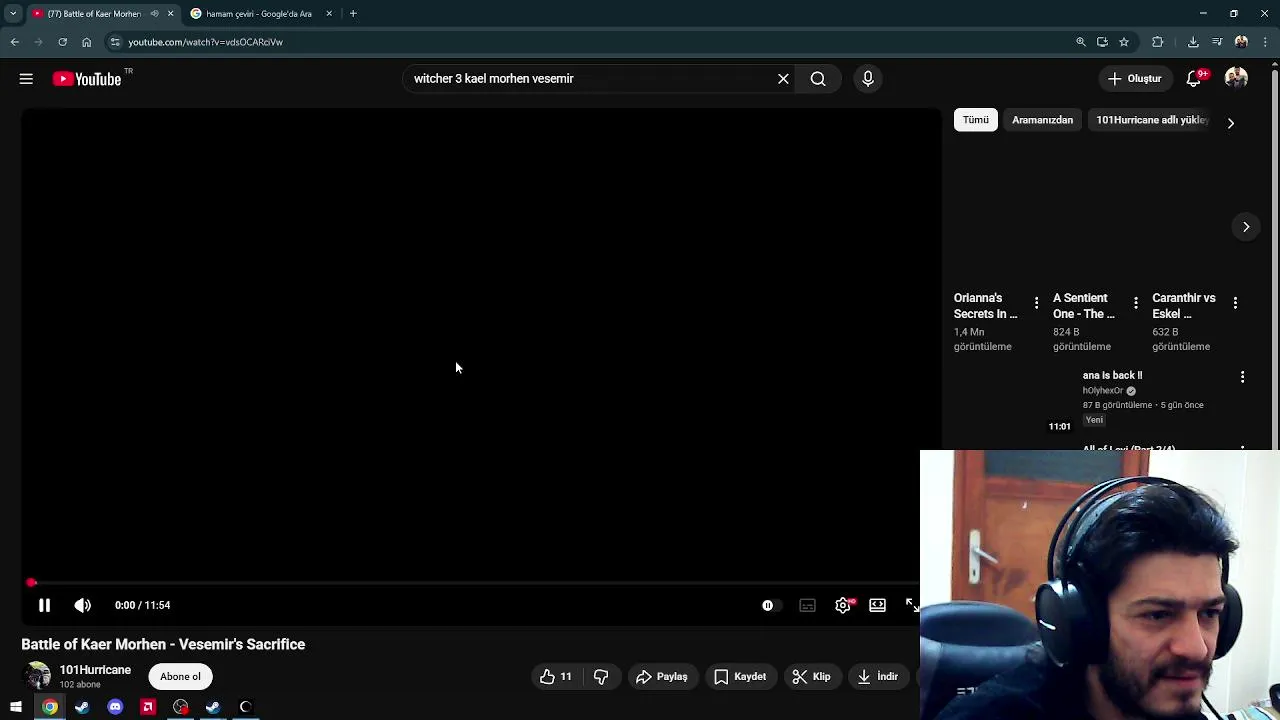
Task: Open the Oluştur create button
Action: 1135,79
